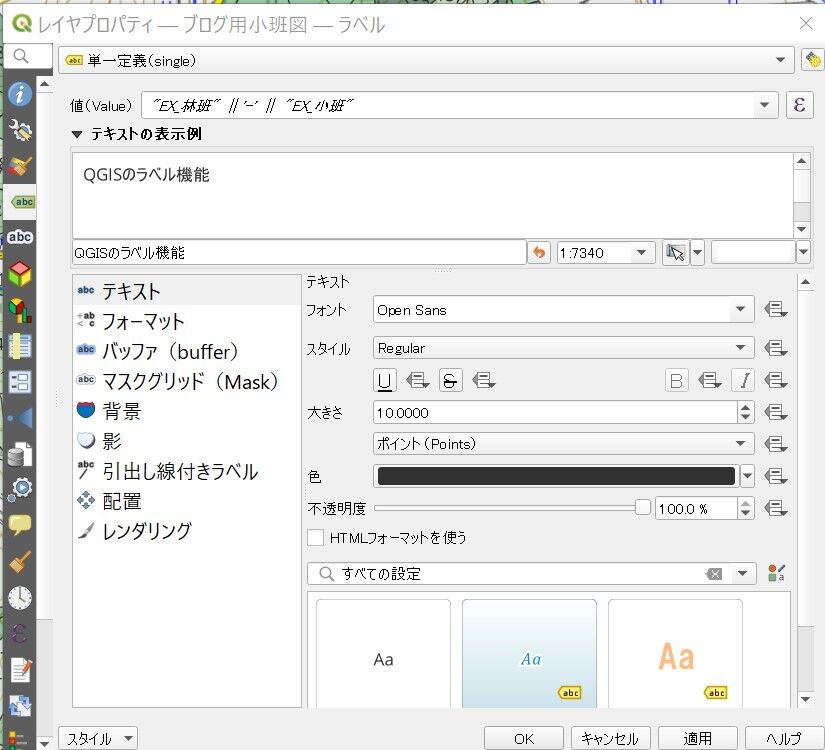Open the Joins arrow tab
The height and width of the screenshot is (750, 825).
click(20, 418)
